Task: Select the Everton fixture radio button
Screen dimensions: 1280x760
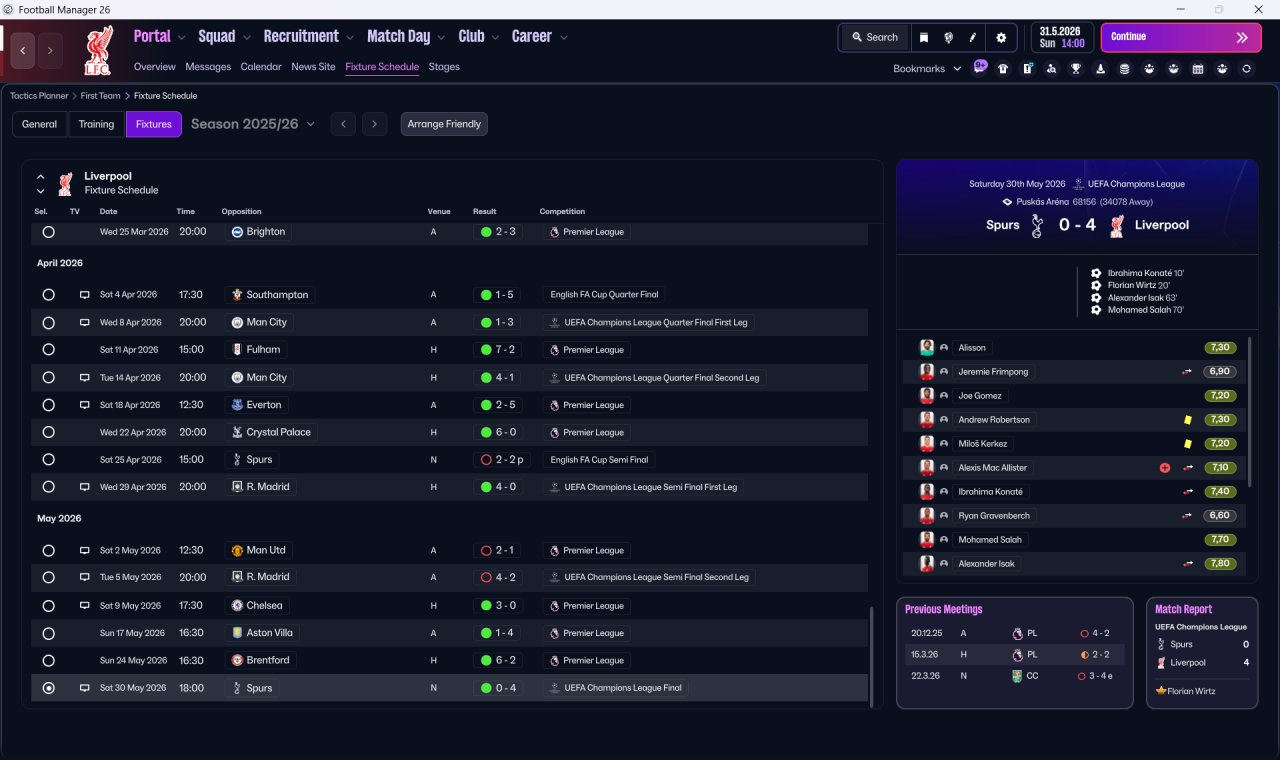Action: point(48,405)
